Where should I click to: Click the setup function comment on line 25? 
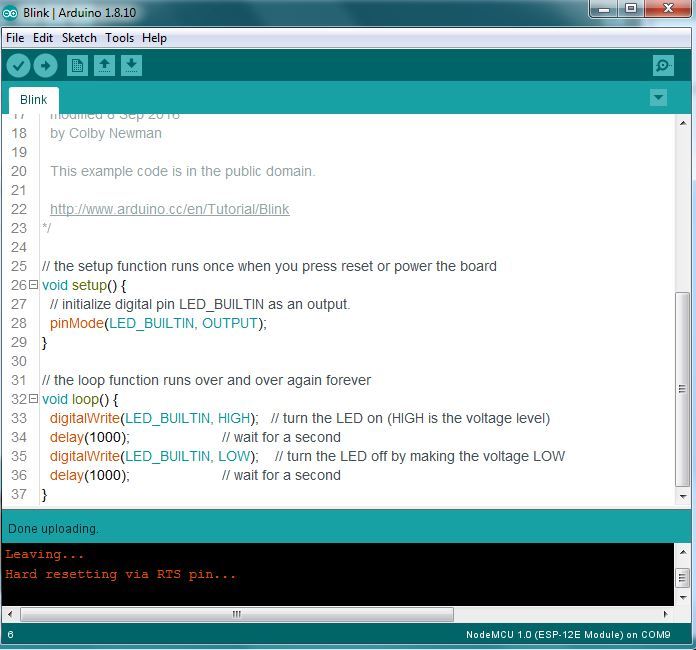[269, 266]
